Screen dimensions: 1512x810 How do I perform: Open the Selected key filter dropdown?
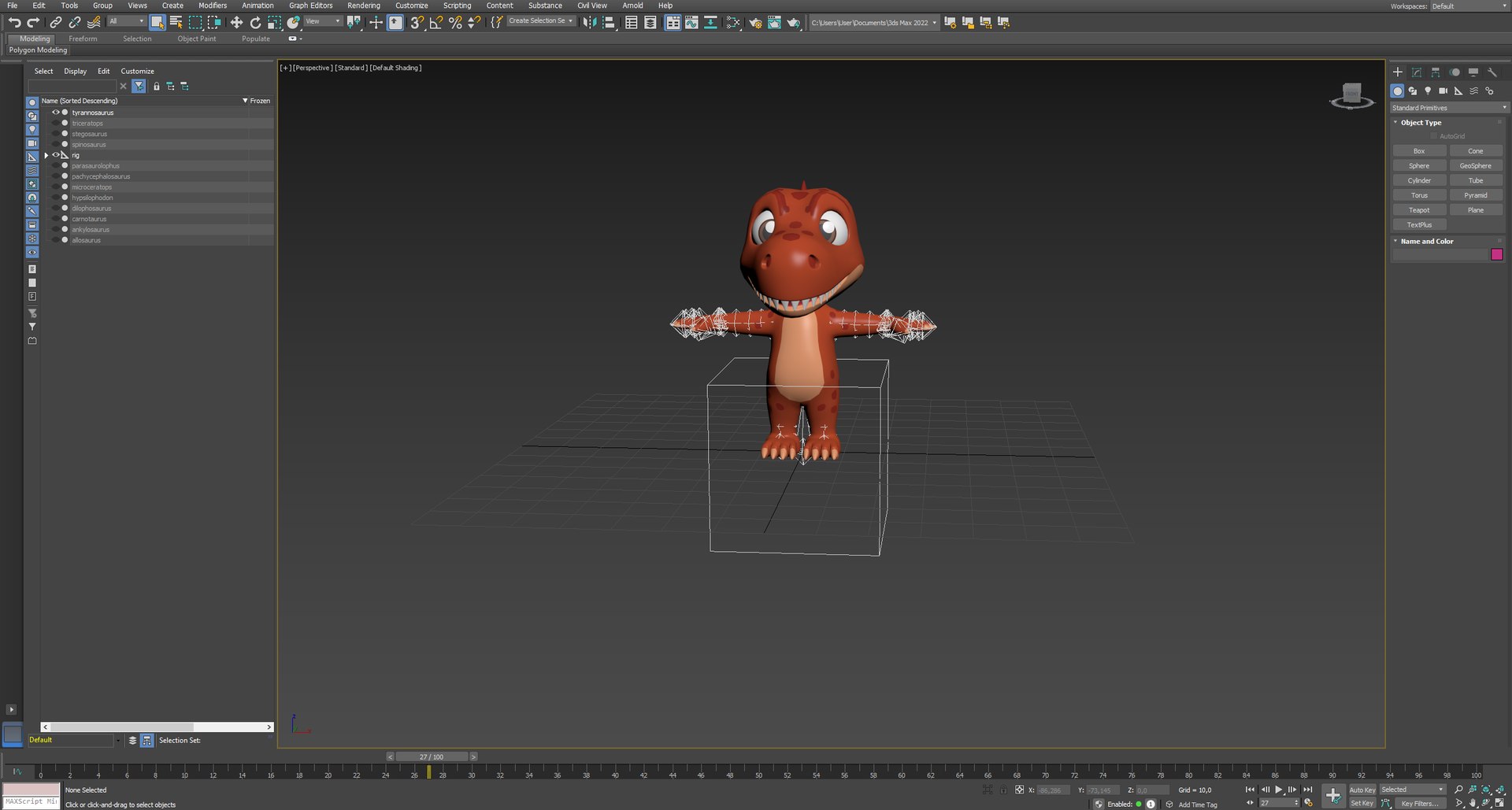pos(1413,790)
